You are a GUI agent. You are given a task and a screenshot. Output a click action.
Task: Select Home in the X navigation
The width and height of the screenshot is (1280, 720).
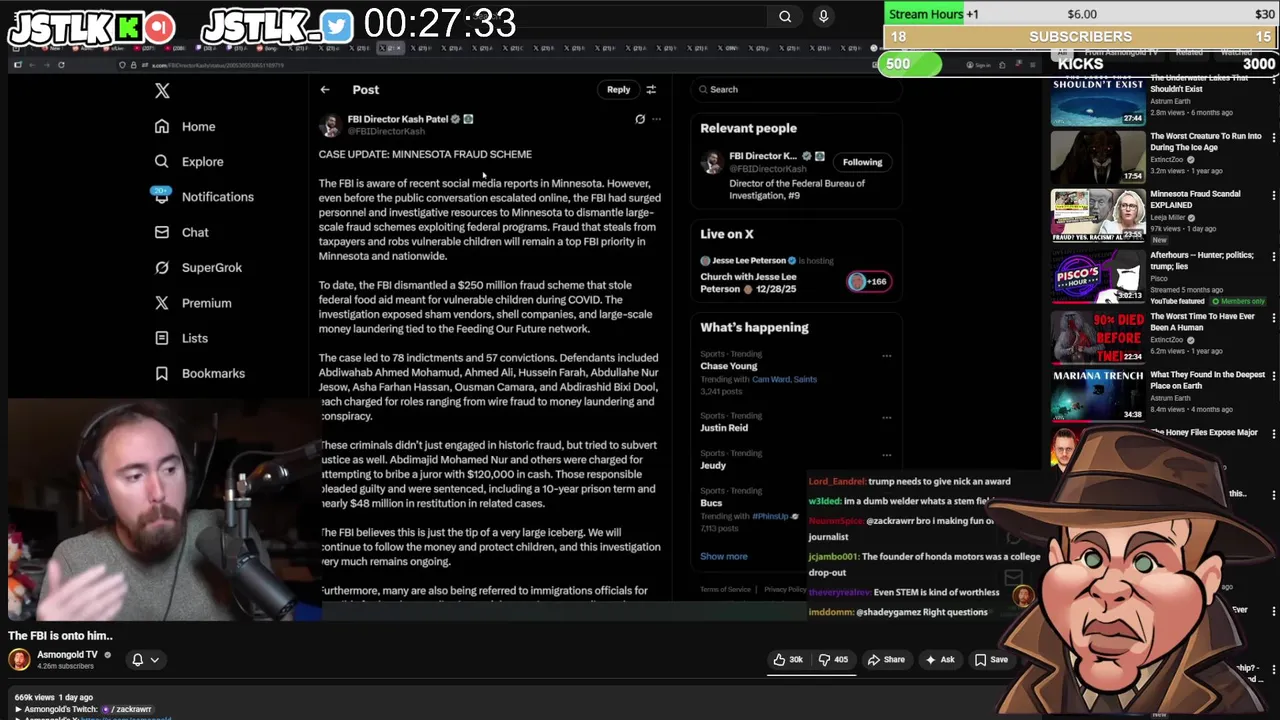pyautogui.click(x=198, y=126)
